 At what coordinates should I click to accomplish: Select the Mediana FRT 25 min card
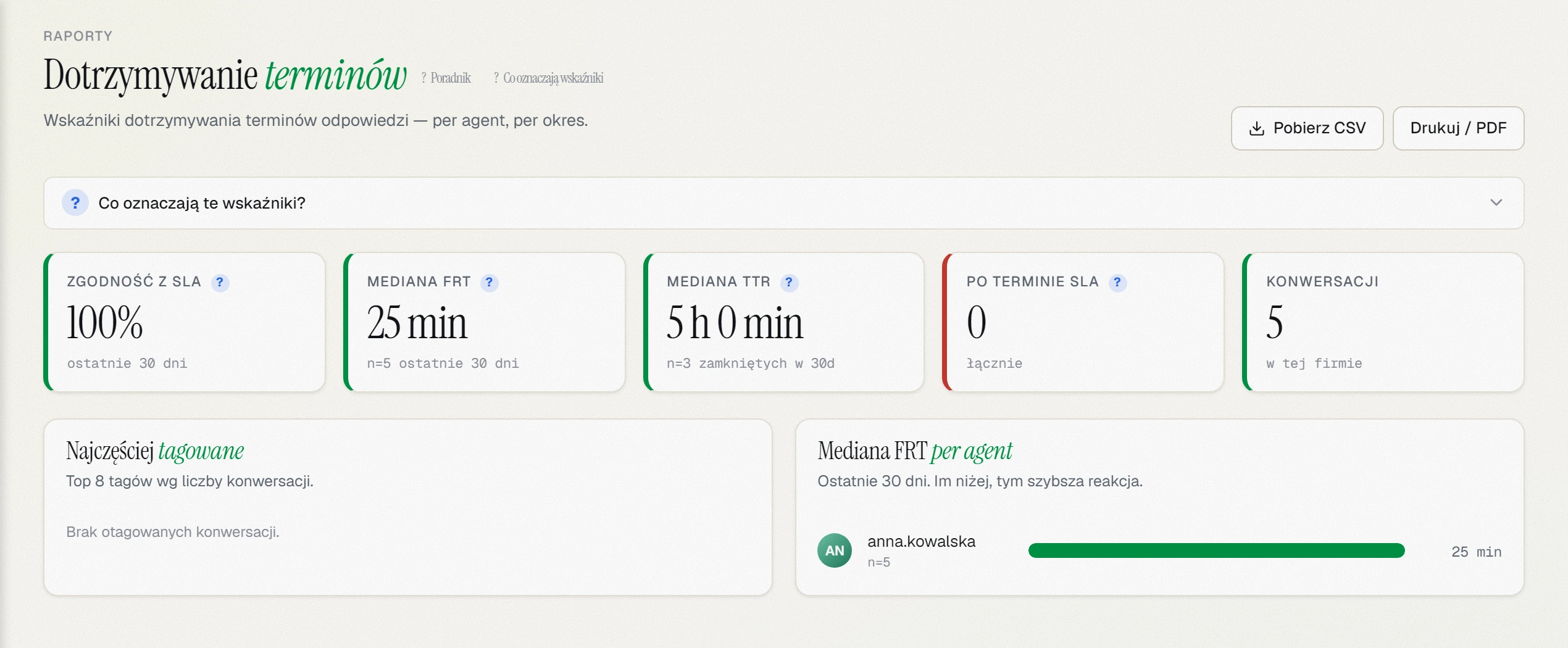click(x=485, y=322)
